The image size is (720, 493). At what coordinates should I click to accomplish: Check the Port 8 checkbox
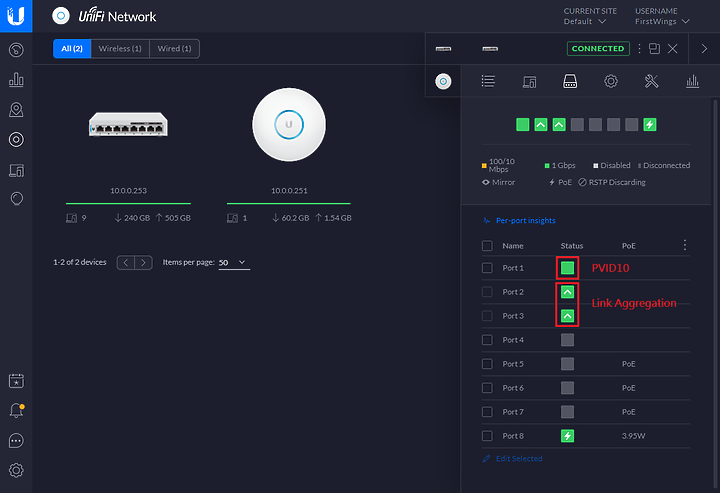(x=487, y=436)
